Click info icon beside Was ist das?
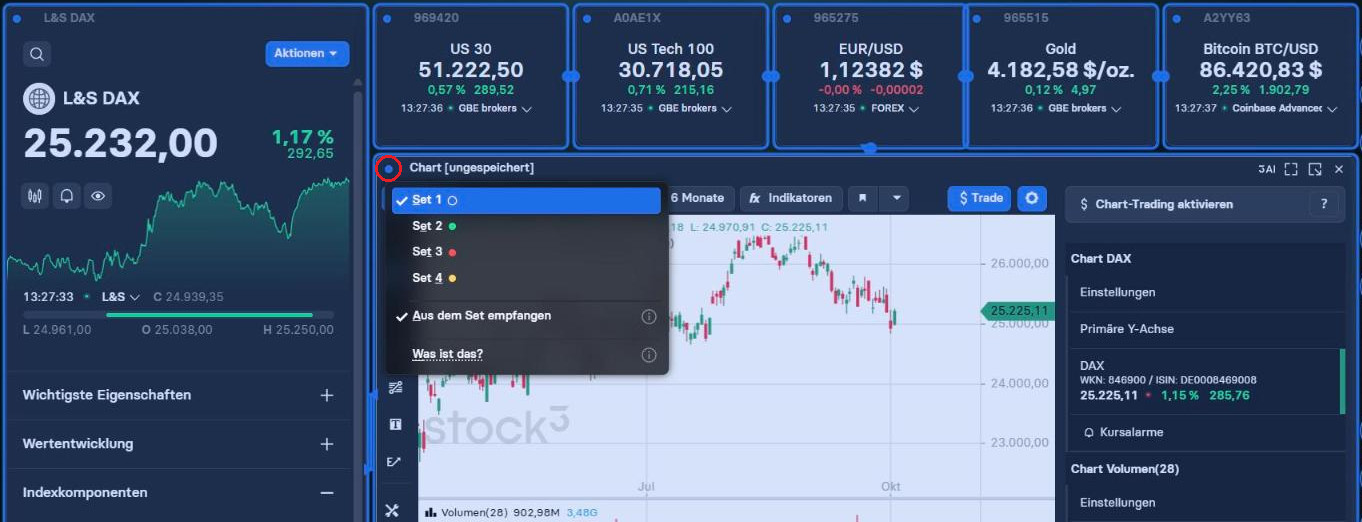This screenshot has width=1362, height=522. [648, 355]
